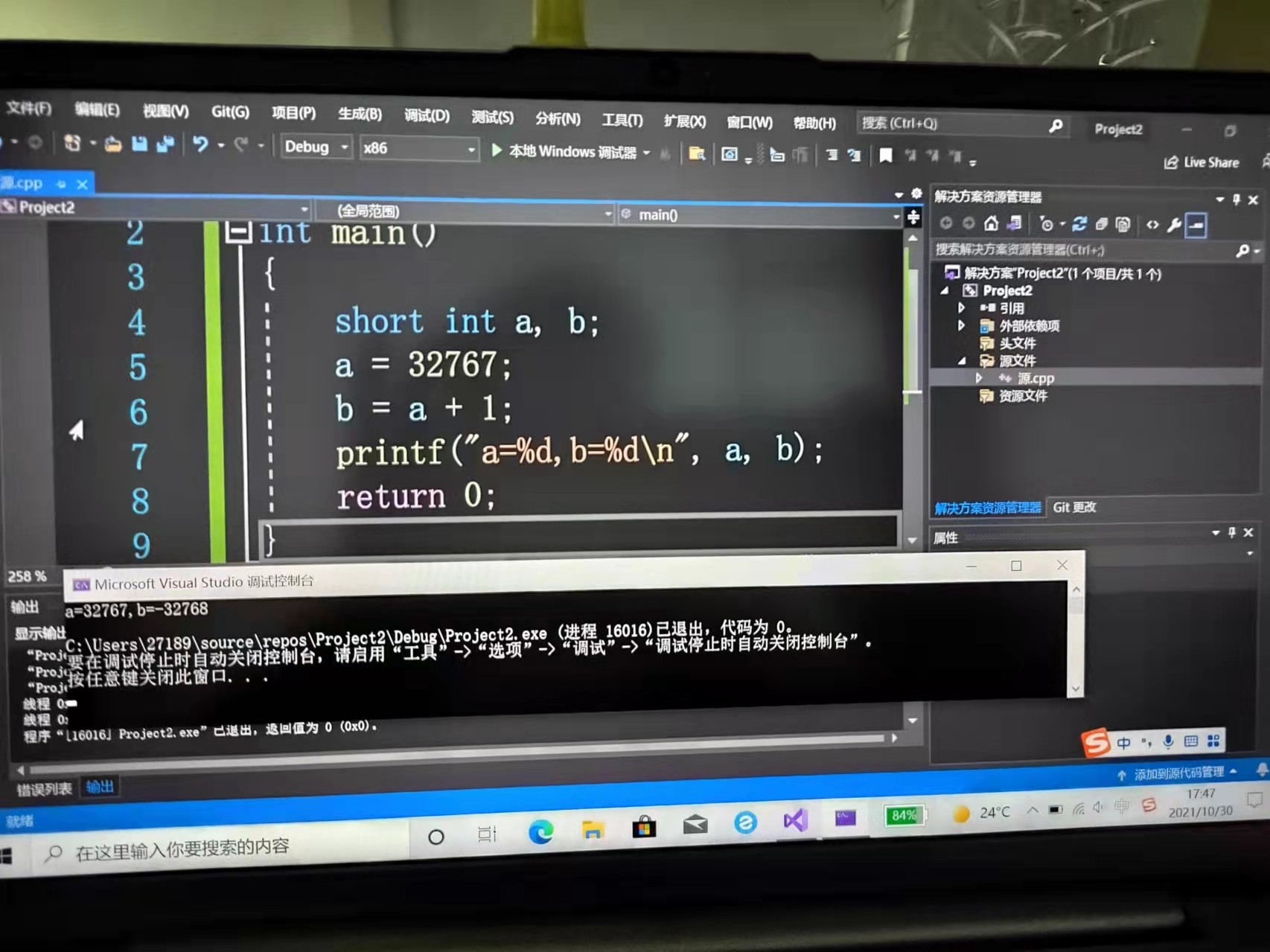
Task: Open the Project2 scope dropdown
Action: (x=155, y=208)
